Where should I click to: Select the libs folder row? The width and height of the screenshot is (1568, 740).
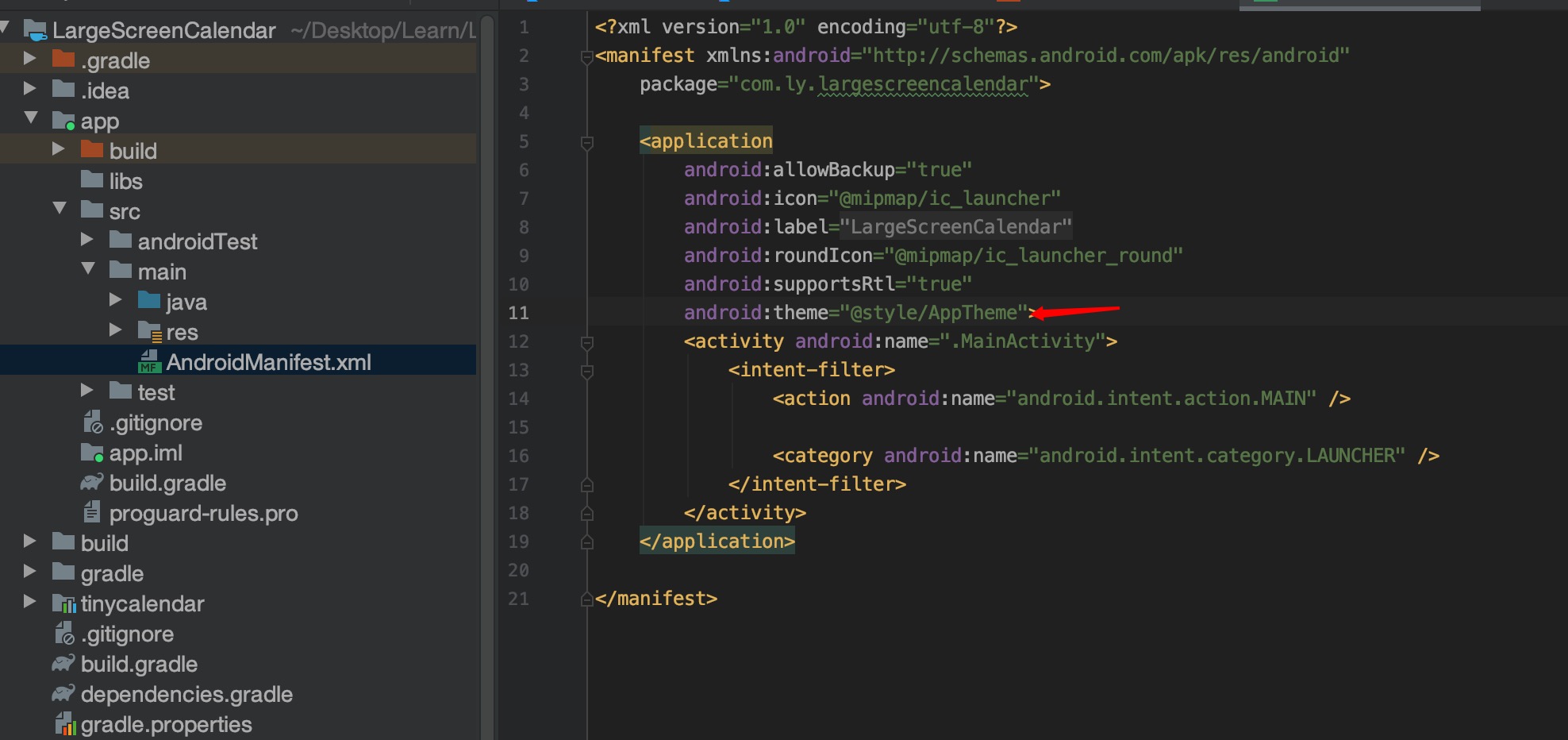[238, 180]
